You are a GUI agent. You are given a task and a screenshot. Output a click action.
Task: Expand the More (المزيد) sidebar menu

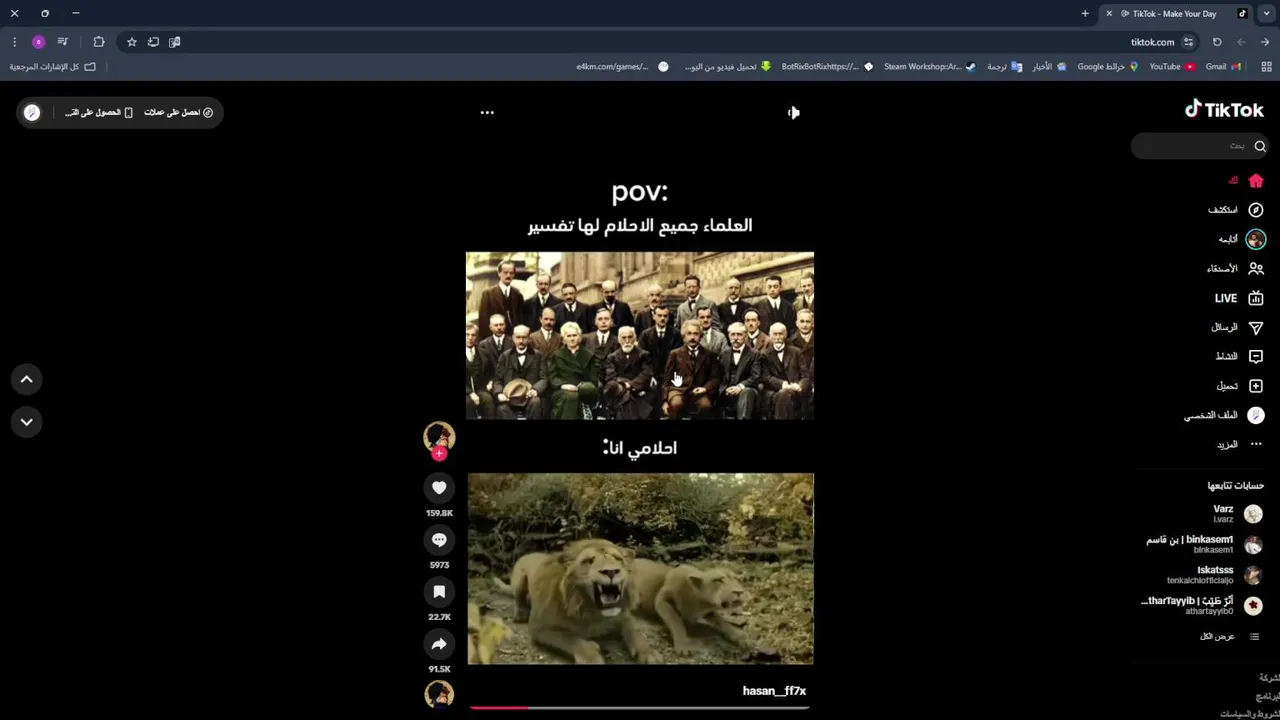click(x=1240, y=444)
